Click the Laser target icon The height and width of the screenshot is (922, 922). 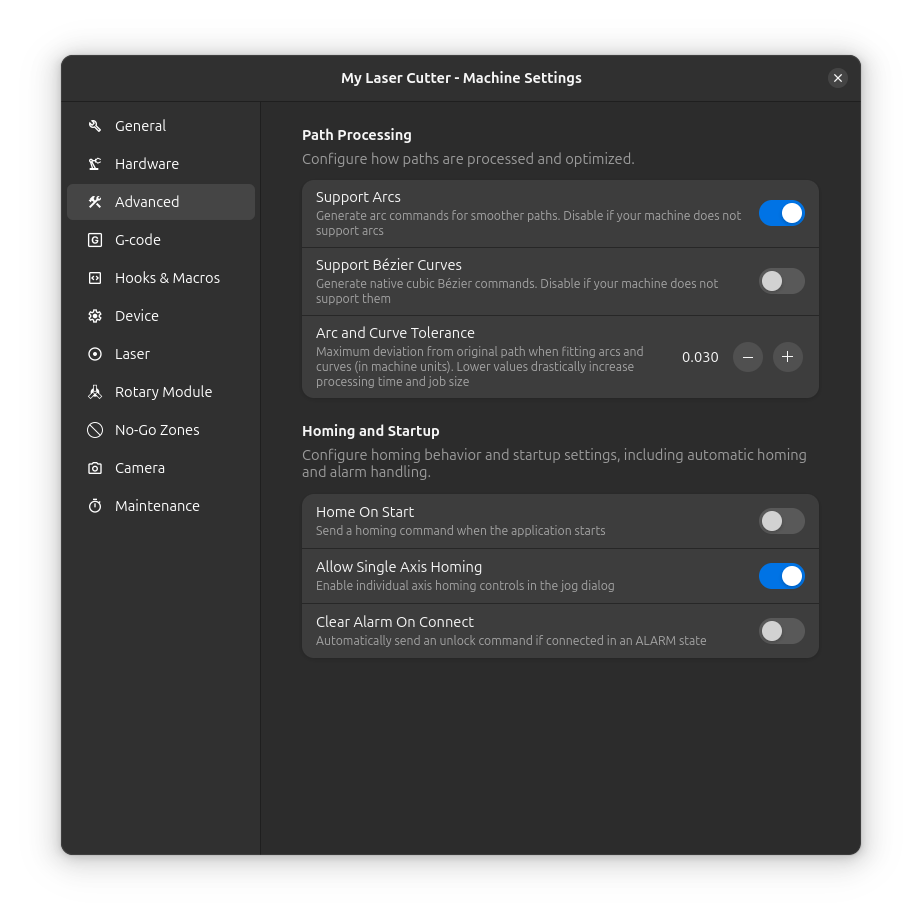coord(95,354)
